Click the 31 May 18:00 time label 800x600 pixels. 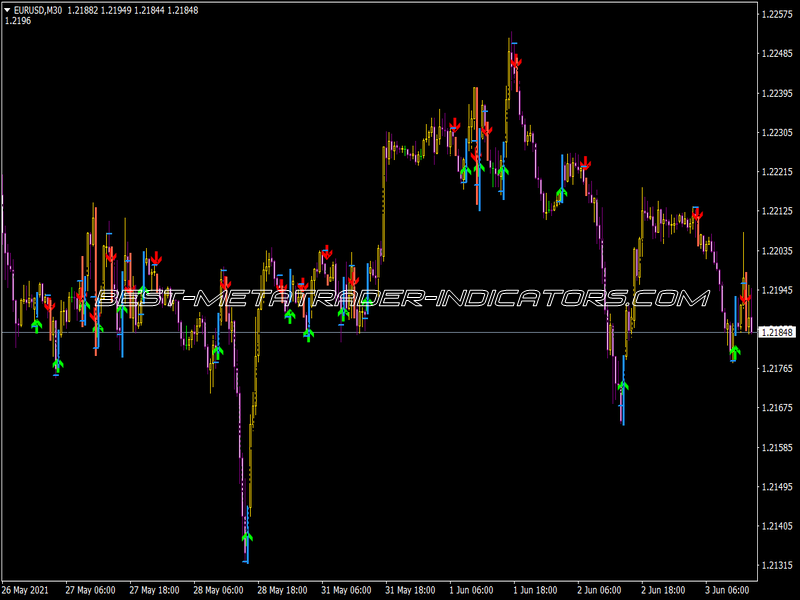pos(410,590)
